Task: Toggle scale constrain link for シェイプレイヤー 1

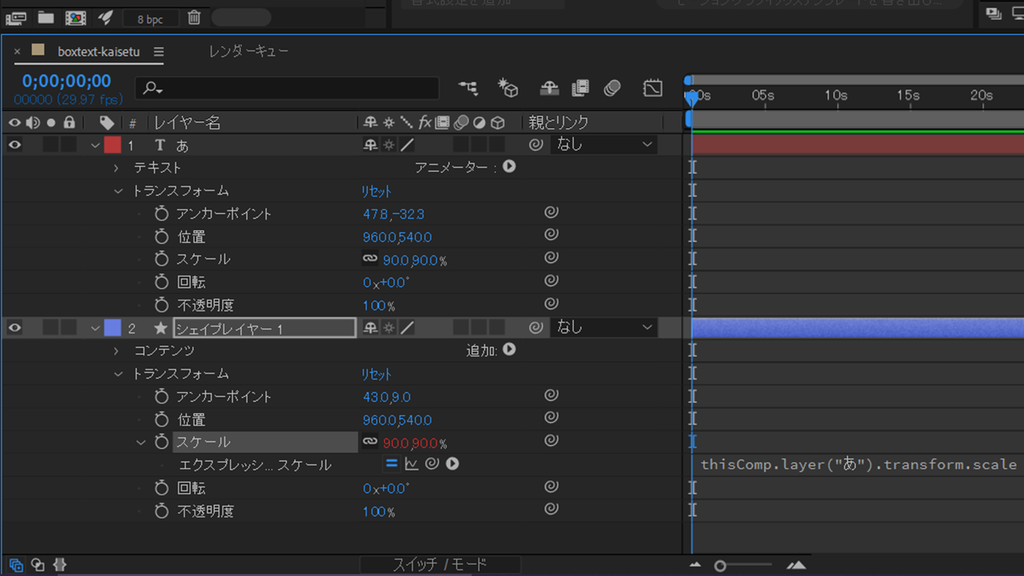Action: click(x=370, y=441)
